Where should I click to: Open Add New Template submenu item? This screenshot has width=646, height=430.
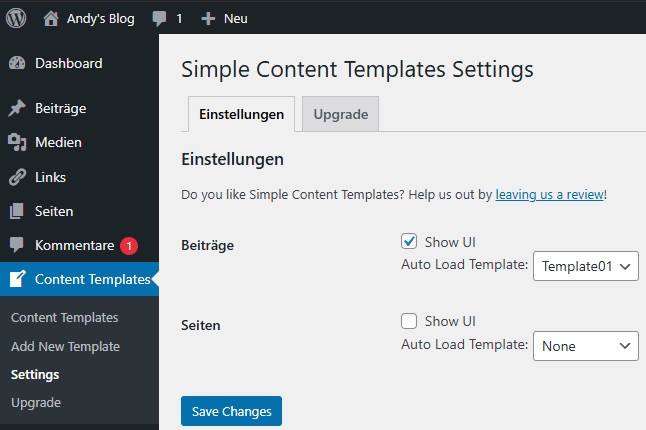(x=65, y=347)
